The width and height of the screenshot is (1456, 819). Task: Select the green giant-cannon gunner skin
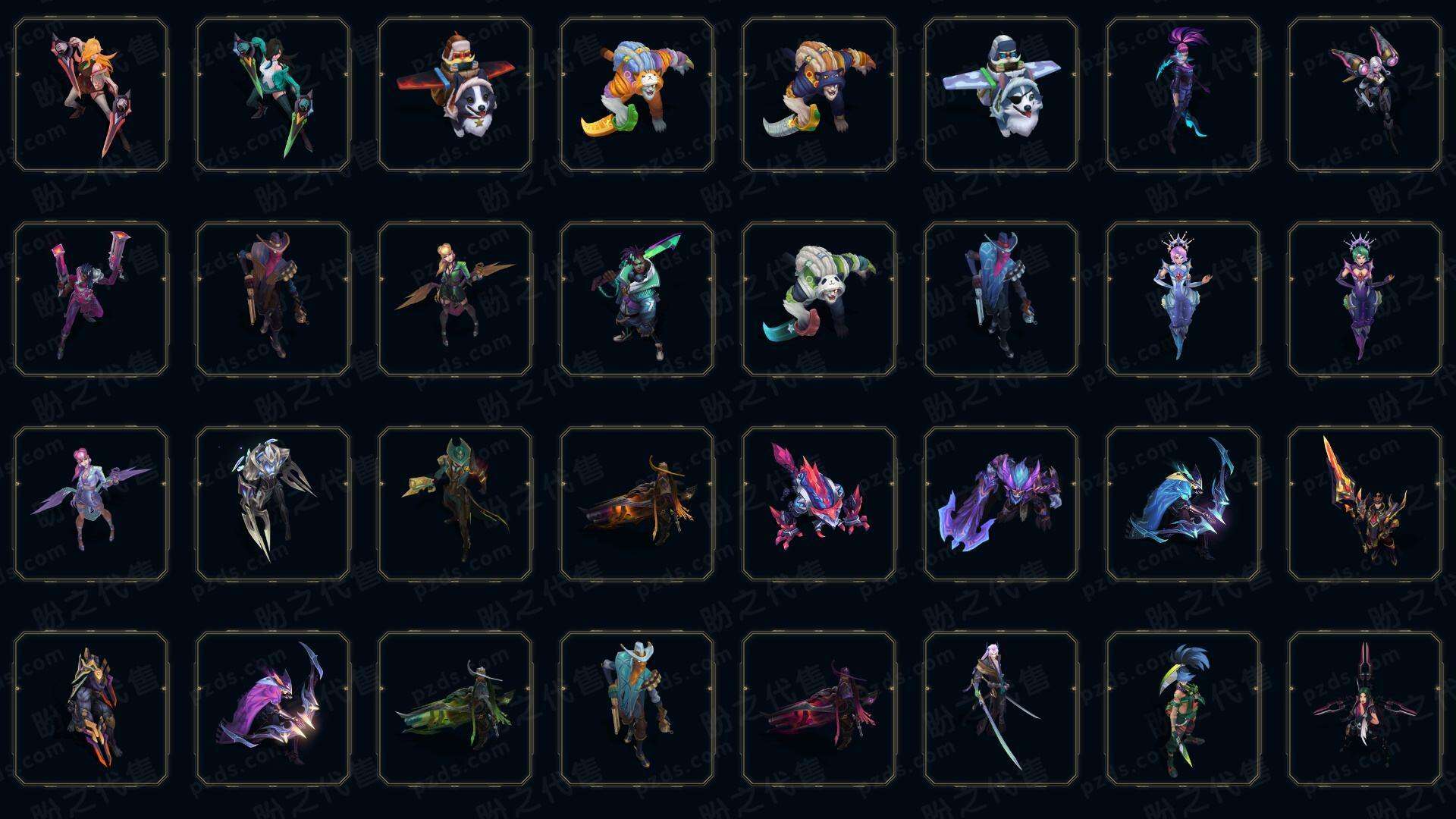455,708
